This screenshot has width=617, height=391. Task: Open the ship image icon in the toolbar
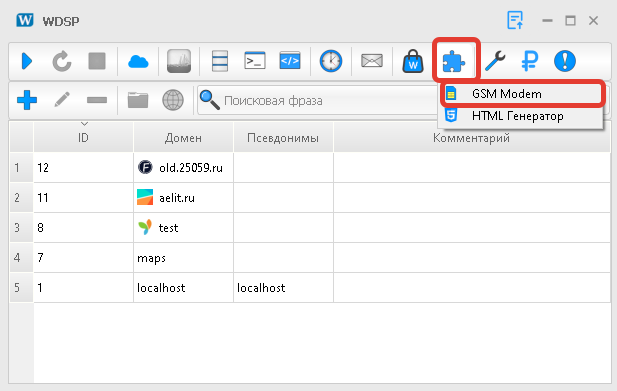click(x=179, y=61)
